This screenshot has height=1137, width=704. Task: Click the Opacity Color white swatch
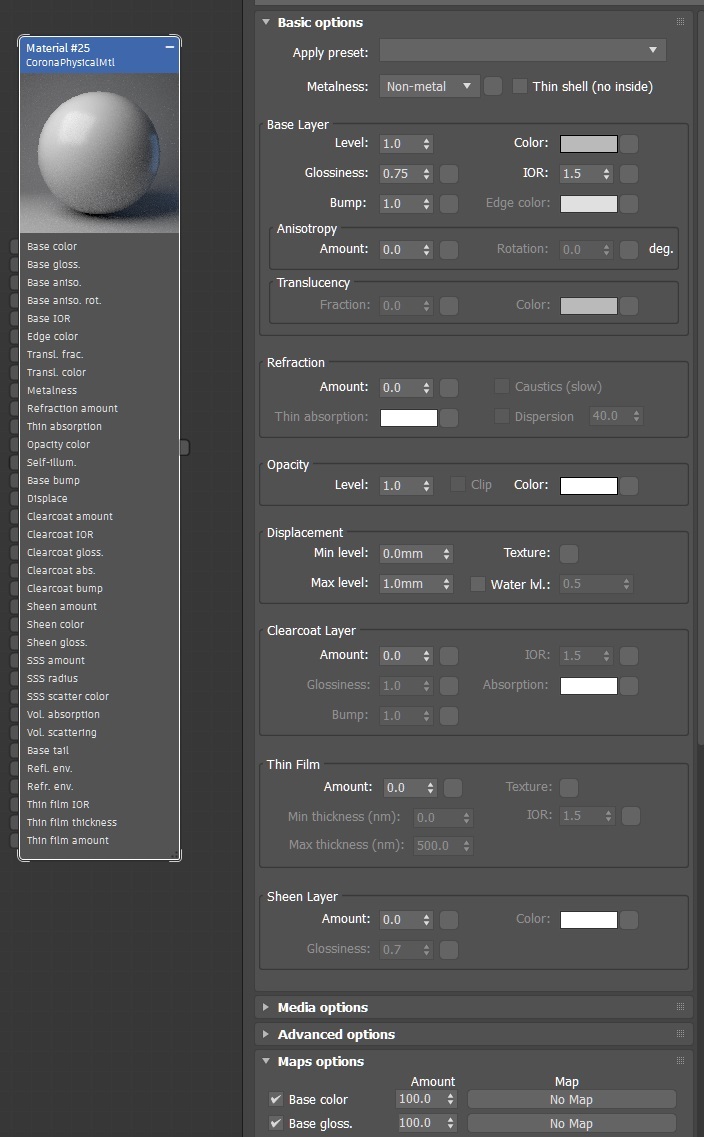(588, 486)
